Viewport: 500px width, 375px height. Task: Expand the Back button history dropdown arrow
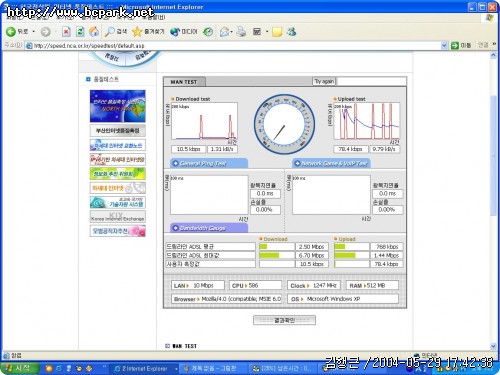coord(34,32)
